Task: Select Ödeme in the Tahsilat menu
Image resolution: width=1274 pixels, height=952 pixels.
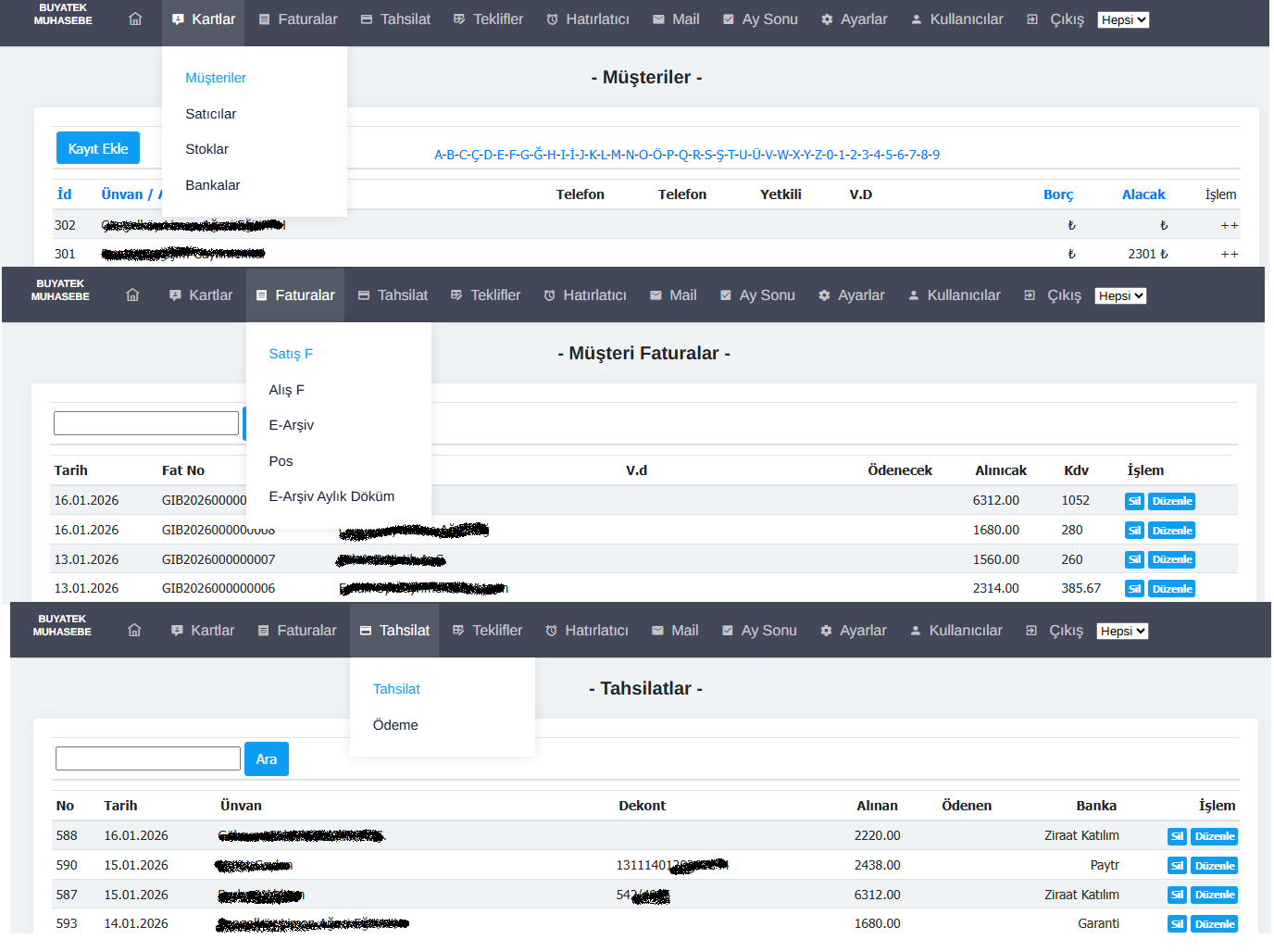Action: (x=395, y=725)
